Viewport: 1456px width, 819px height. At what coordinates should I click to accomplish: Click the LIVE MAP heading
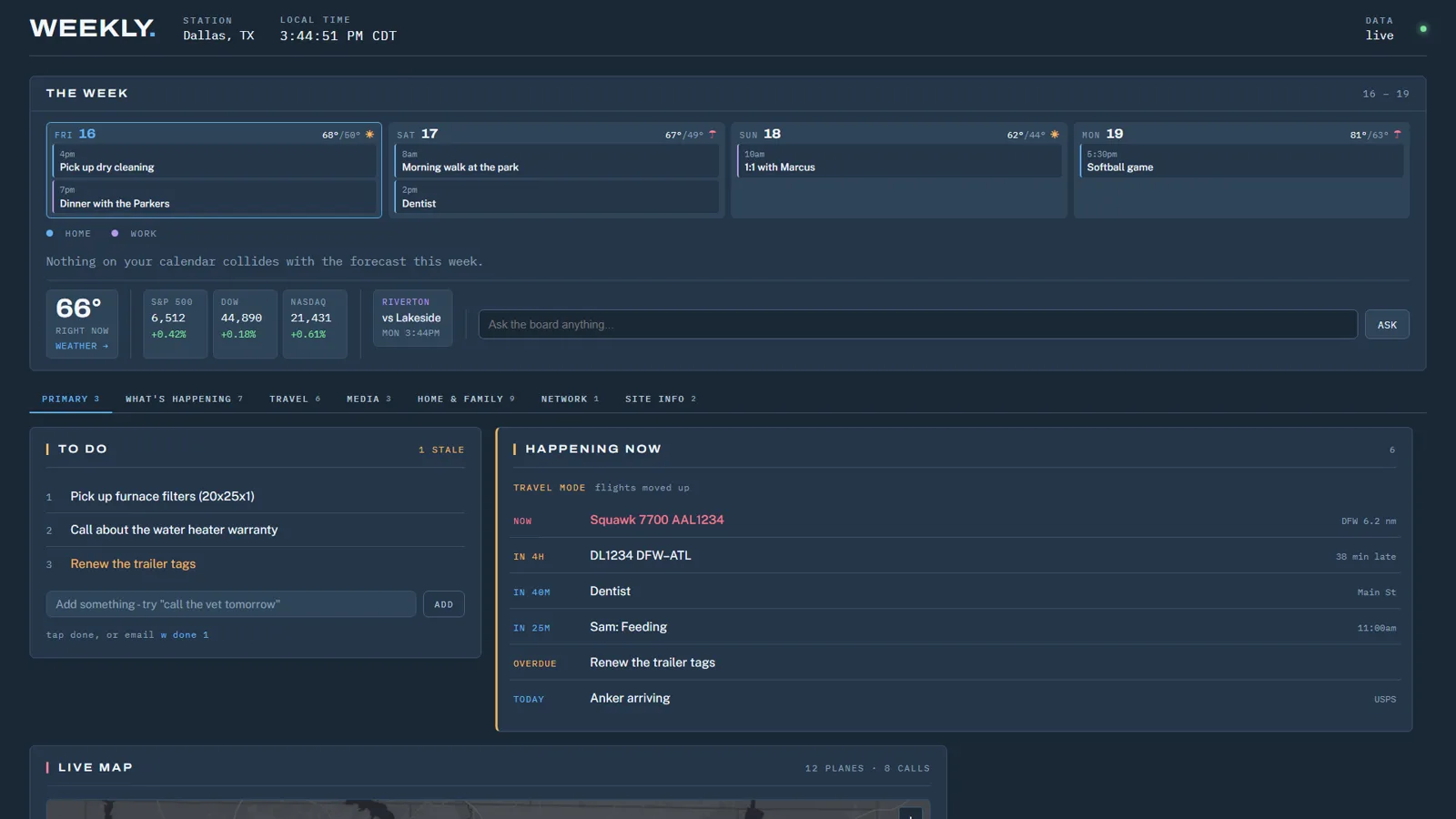click(x=96, y=768)
